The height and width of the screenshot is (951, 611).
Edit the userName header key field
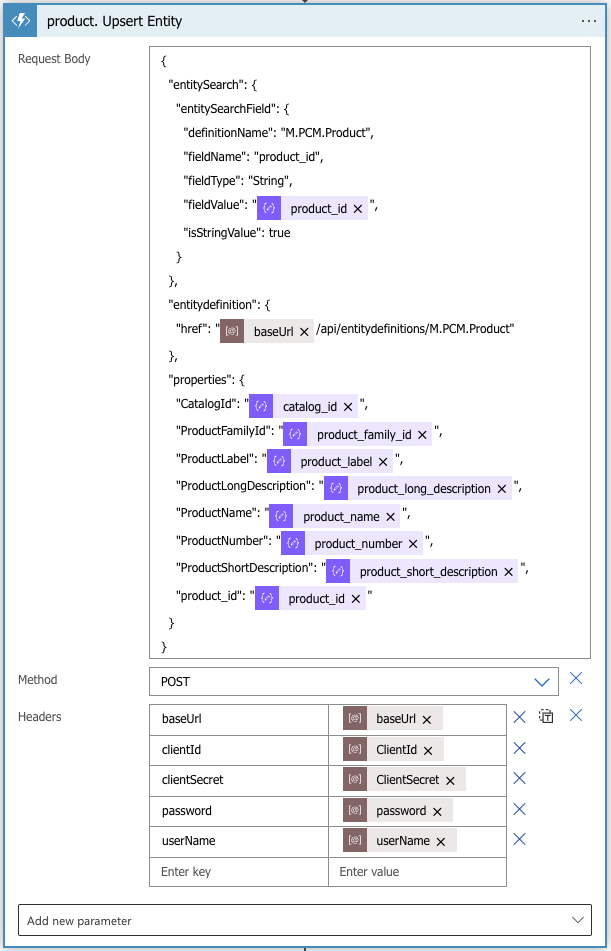(x=239, y=841)
